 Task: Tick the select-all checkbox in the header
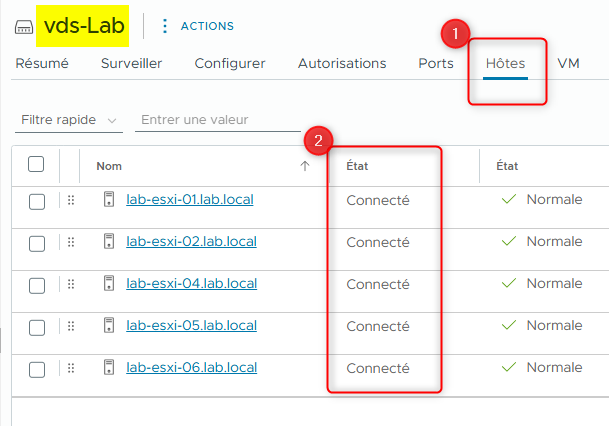[x=36, y=164]
